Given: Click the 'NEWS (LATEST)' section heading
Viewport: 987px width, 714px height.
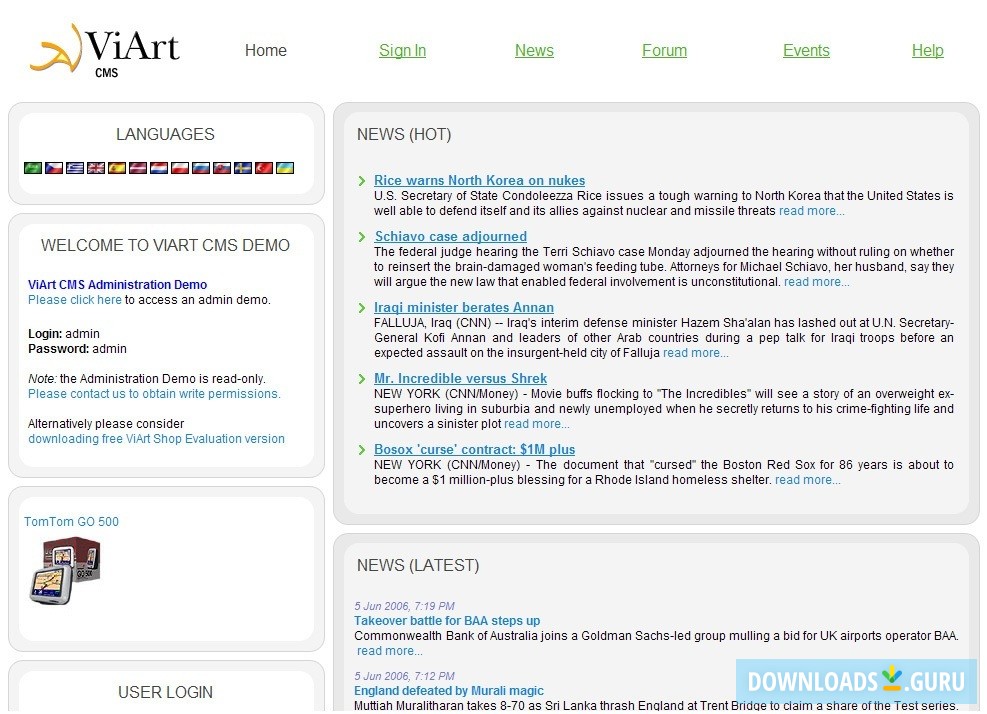Looking at the screenshot, I should 418,565.
